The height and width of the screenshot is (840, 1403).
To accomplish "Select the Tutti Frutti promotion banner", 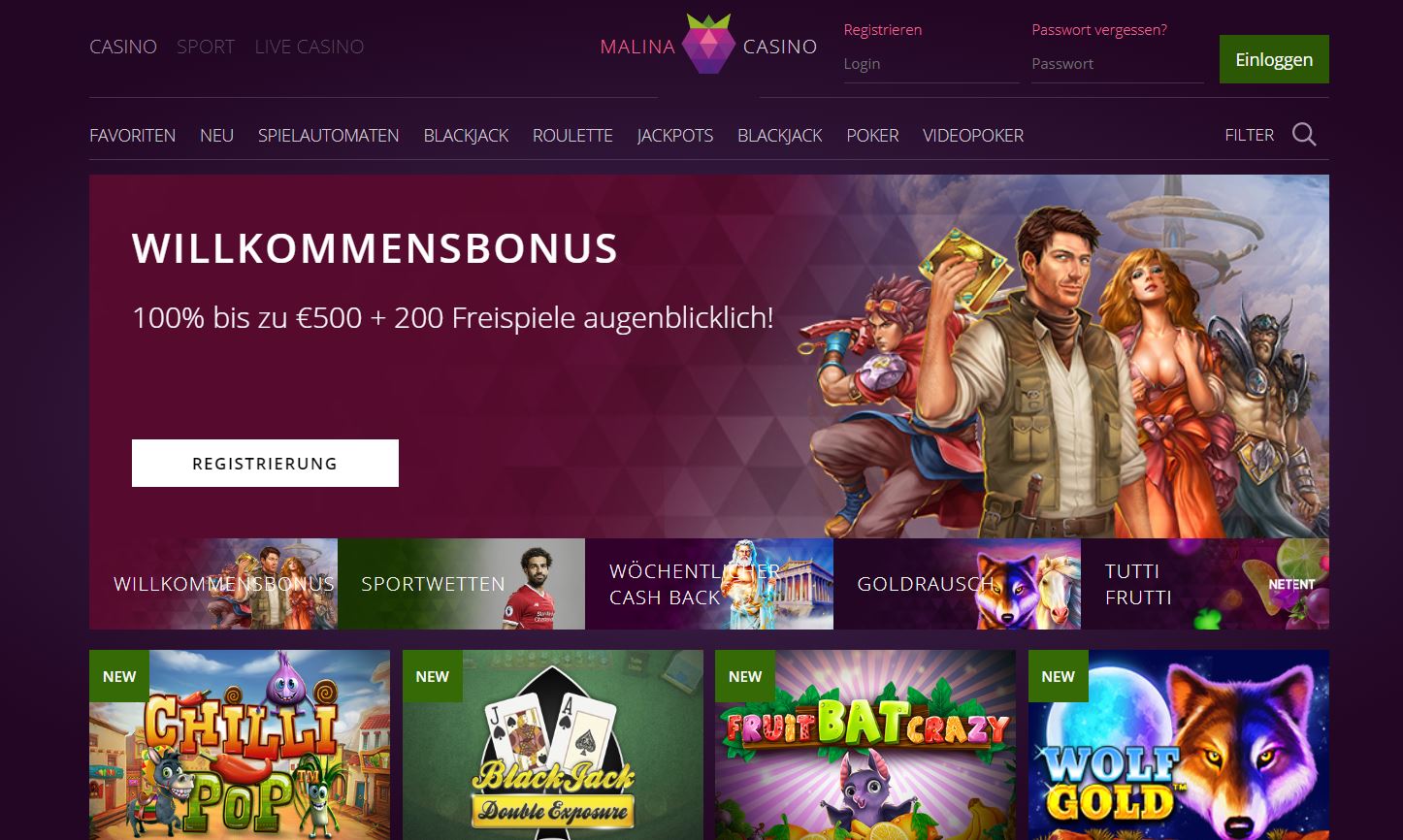I will [1205, 584].
